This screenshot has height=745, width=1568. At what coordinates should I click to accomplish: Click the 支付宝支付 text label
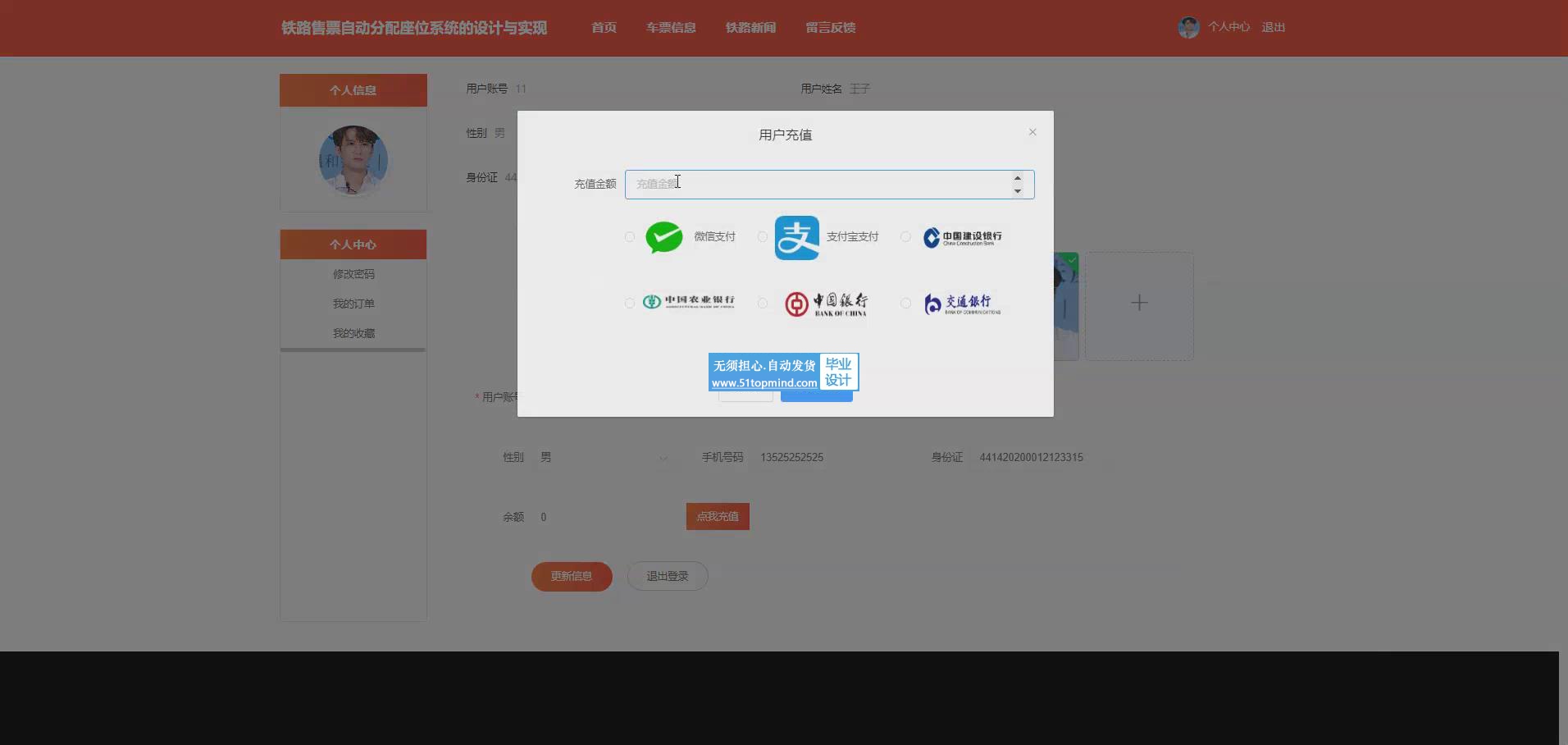point(853,237)
